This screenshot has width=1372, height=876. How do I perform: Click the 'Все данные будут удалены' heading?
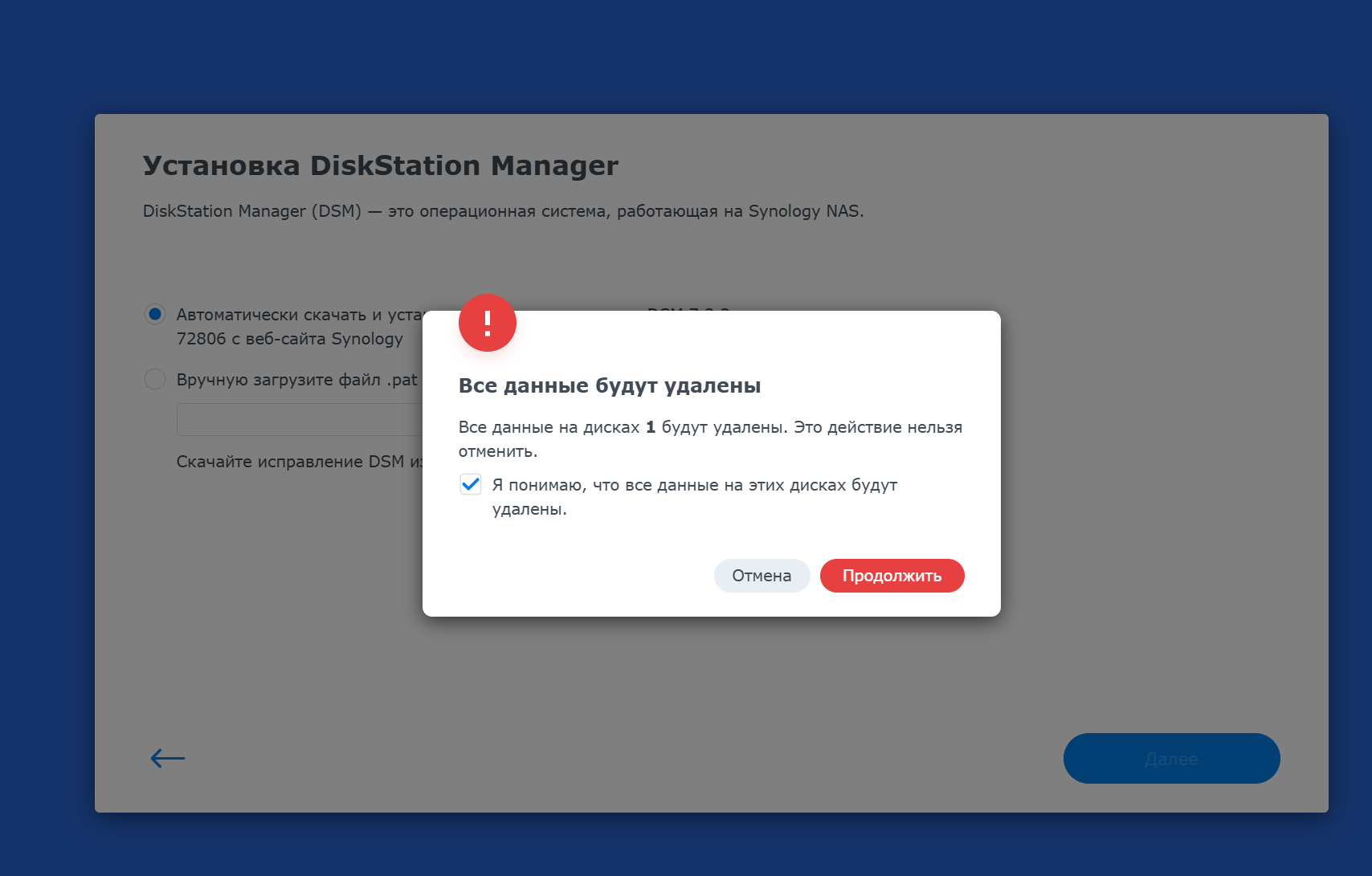tap(610, 385)
